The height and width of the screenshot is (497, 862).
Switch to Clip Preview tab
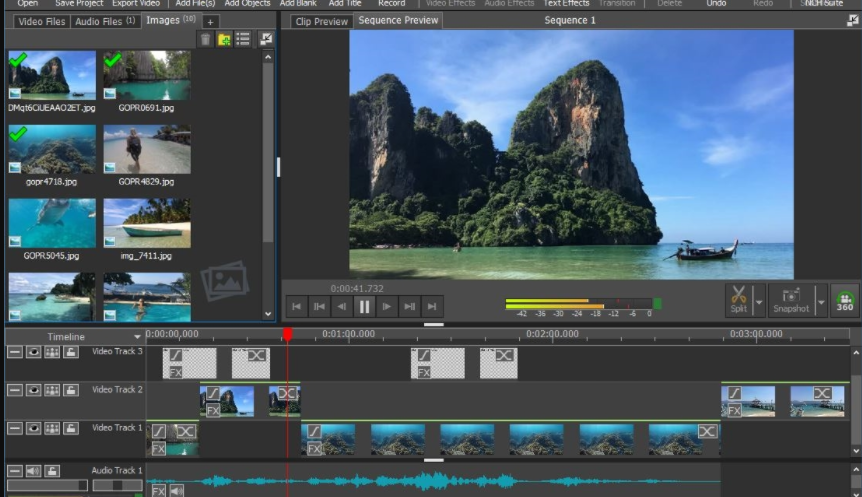point(322,21)
